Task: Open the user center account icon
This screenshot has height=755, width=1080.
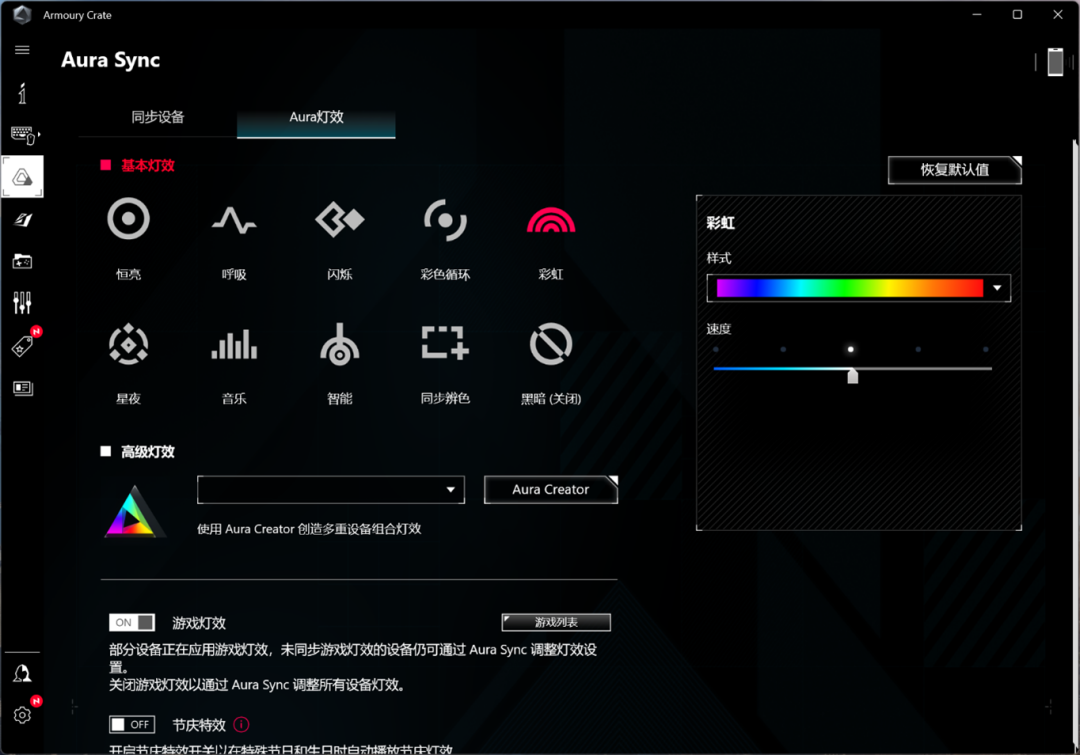Action: click(22, 674)
